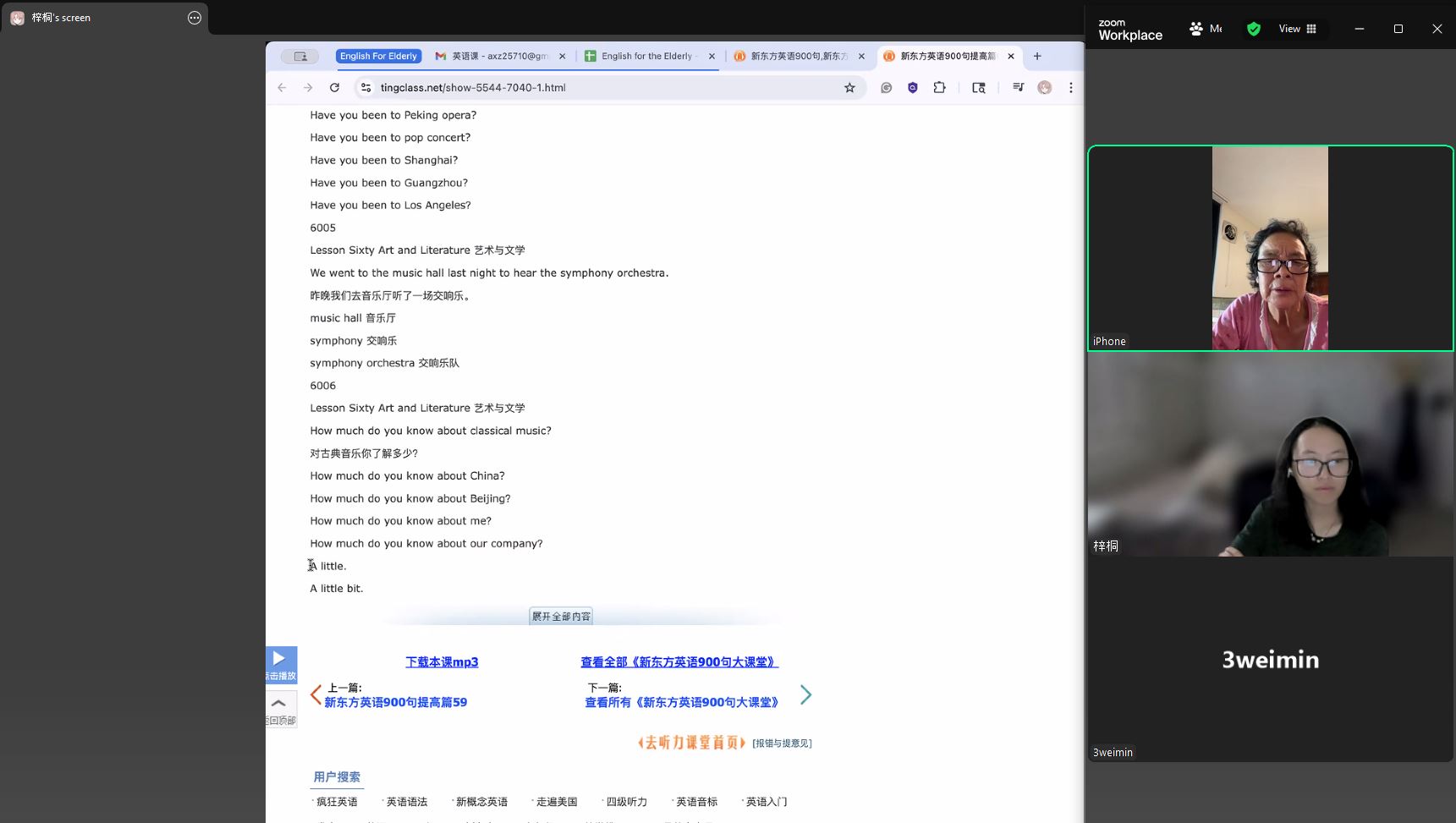The image size is (1456, 823).
Task: Switch to English for the Elderly sheet tab
Action: (x=646, y=57)
